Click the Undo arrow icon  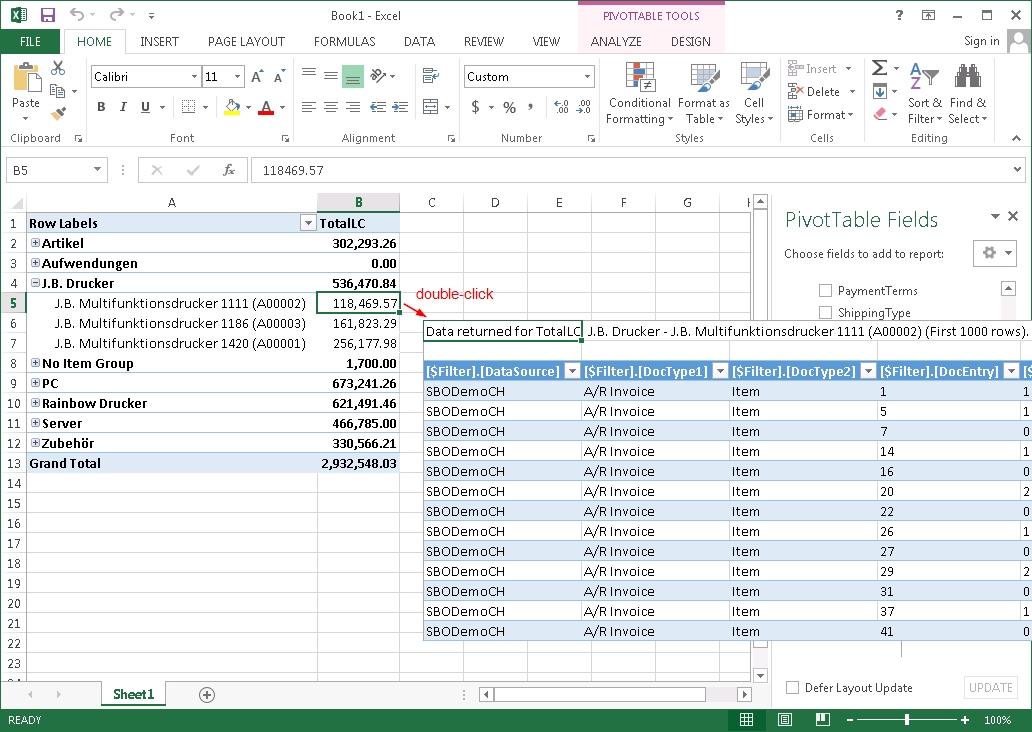[x=77, y=14]
